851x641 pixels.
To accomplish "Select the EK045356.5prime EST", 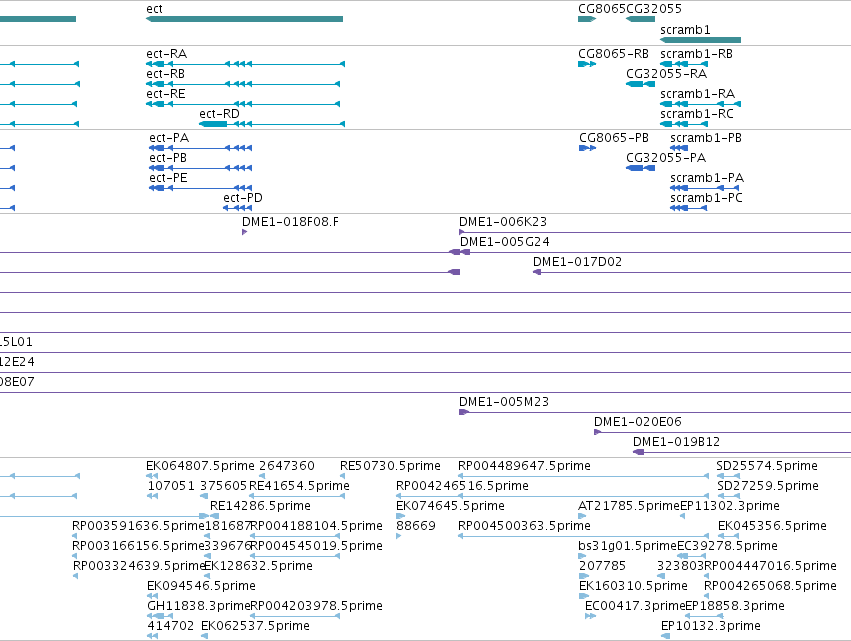I will click(729, 536).
